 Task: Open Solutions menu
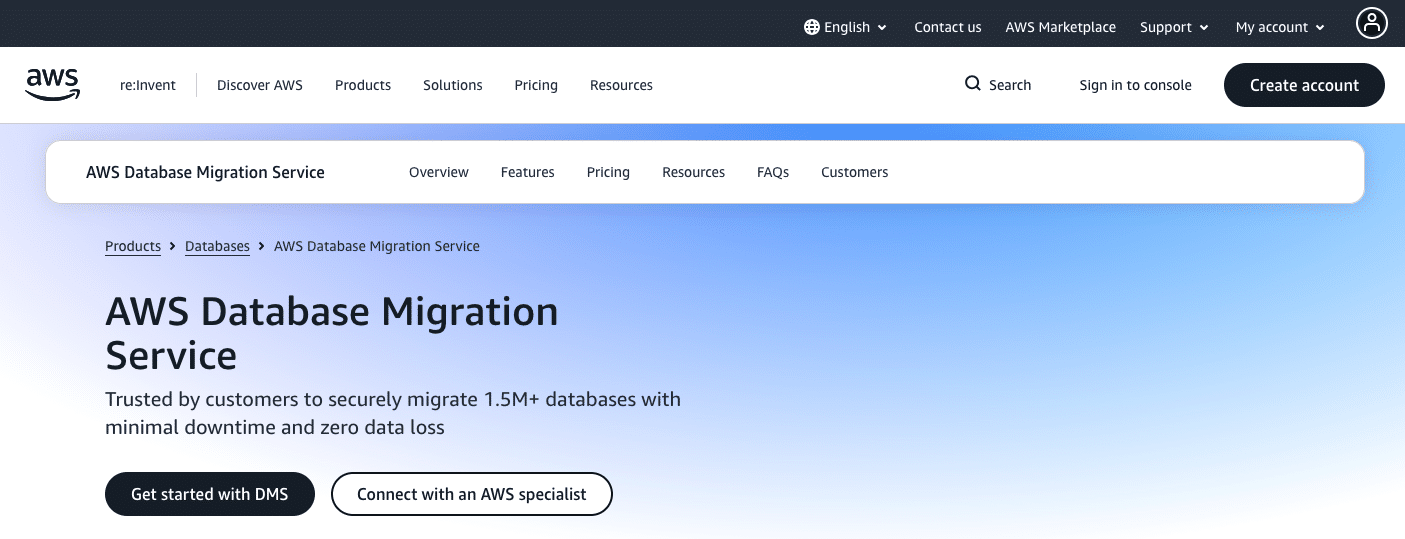[453, 85]
